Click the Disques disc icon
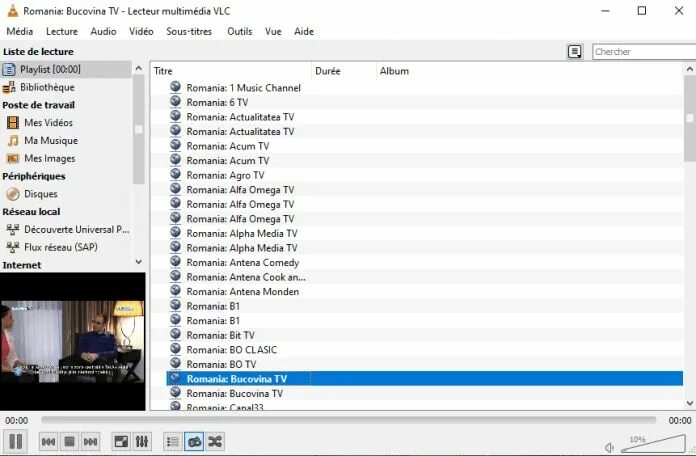The width and height of the screenshot is (696, 456). click(x=13, y=194)
